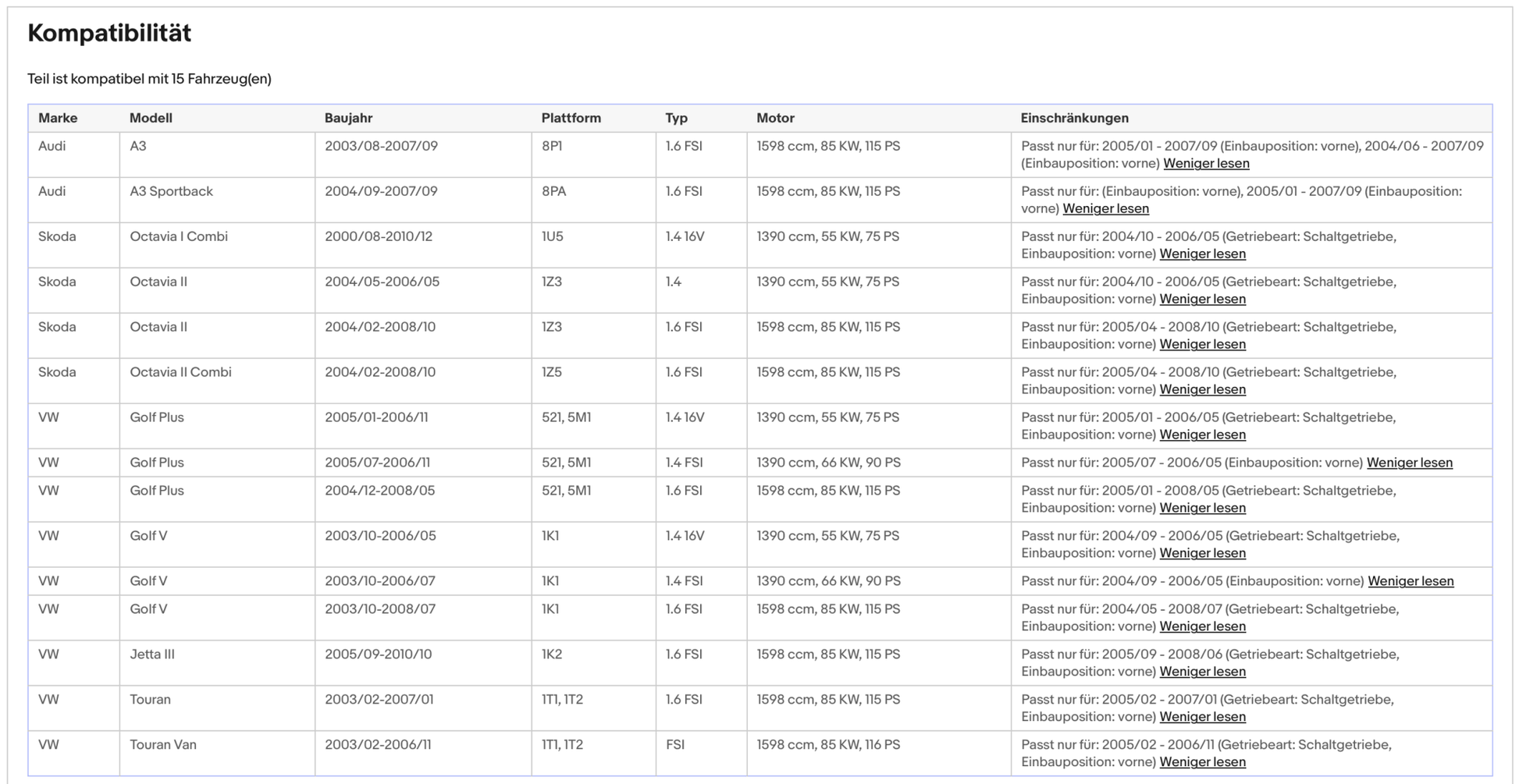1519x784 pixels.
Task: Click the "Baujahr" column header
Action: [348, 119]
